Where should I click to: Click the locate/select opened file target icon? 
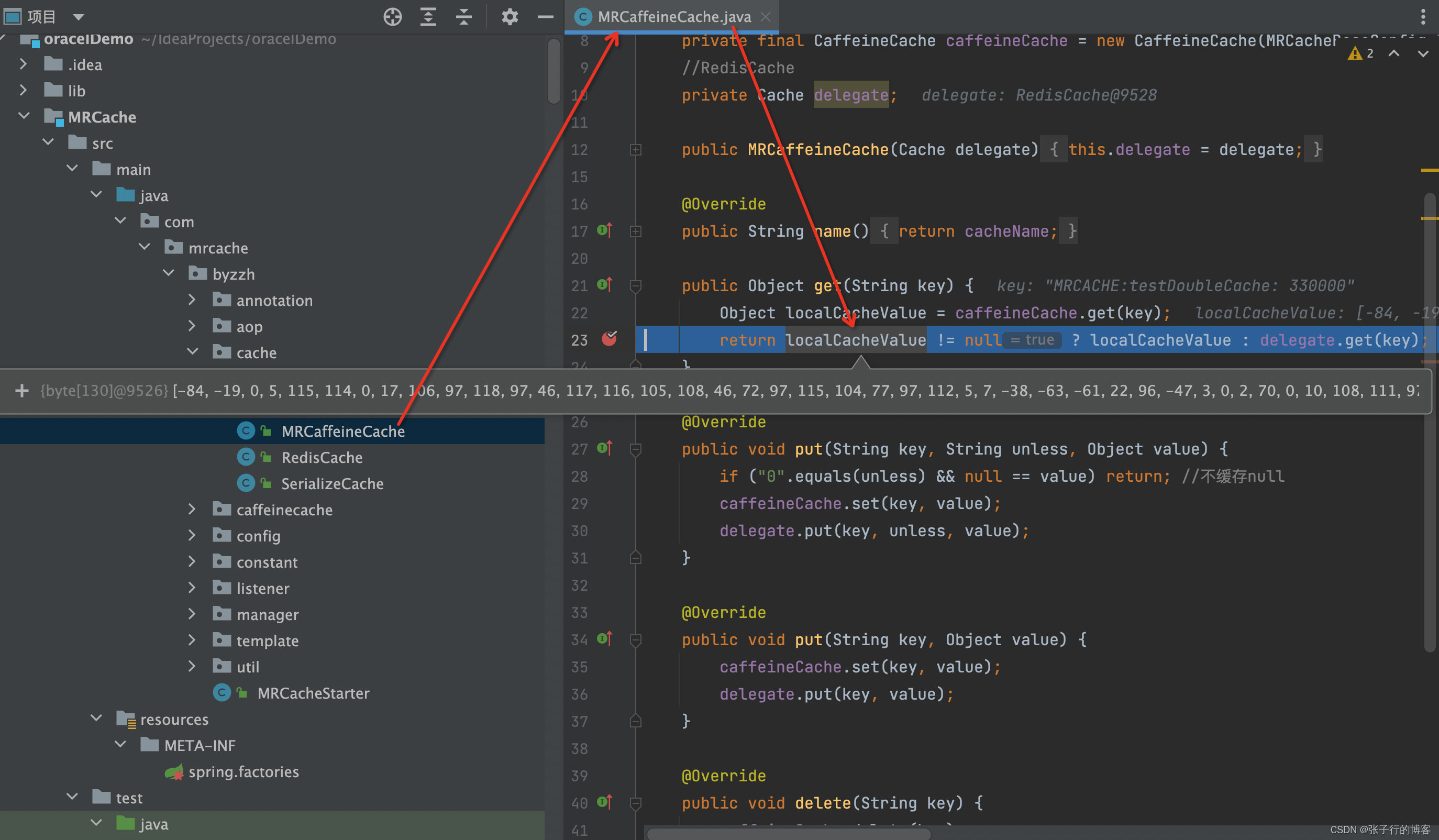tap(392, 17)
